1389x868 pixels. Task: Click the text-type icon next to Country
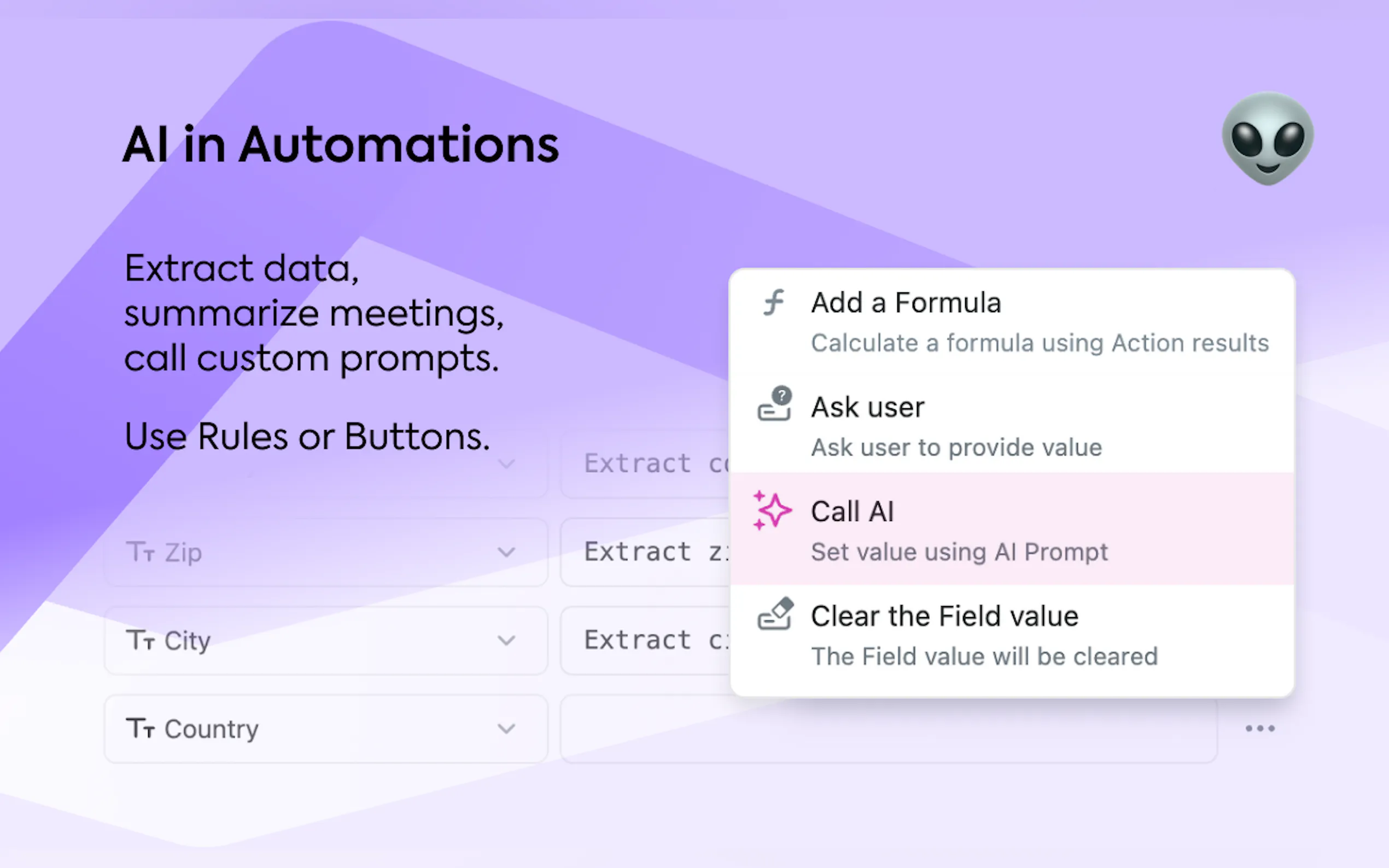pyautogui.click(x=140, y=729)
